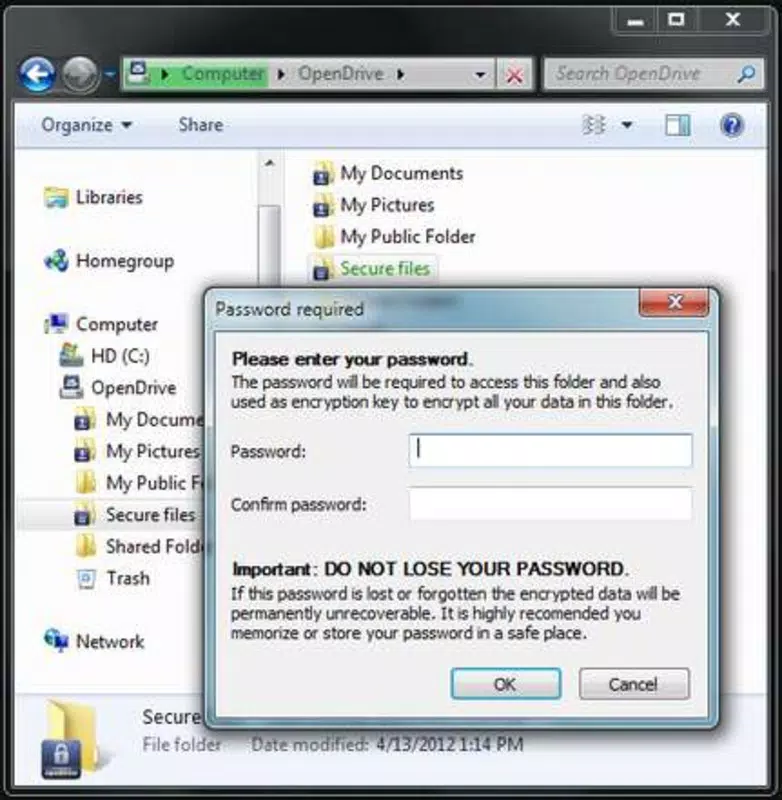Click the OpenDrive drive icon in the tree

[x=71, y=387]
